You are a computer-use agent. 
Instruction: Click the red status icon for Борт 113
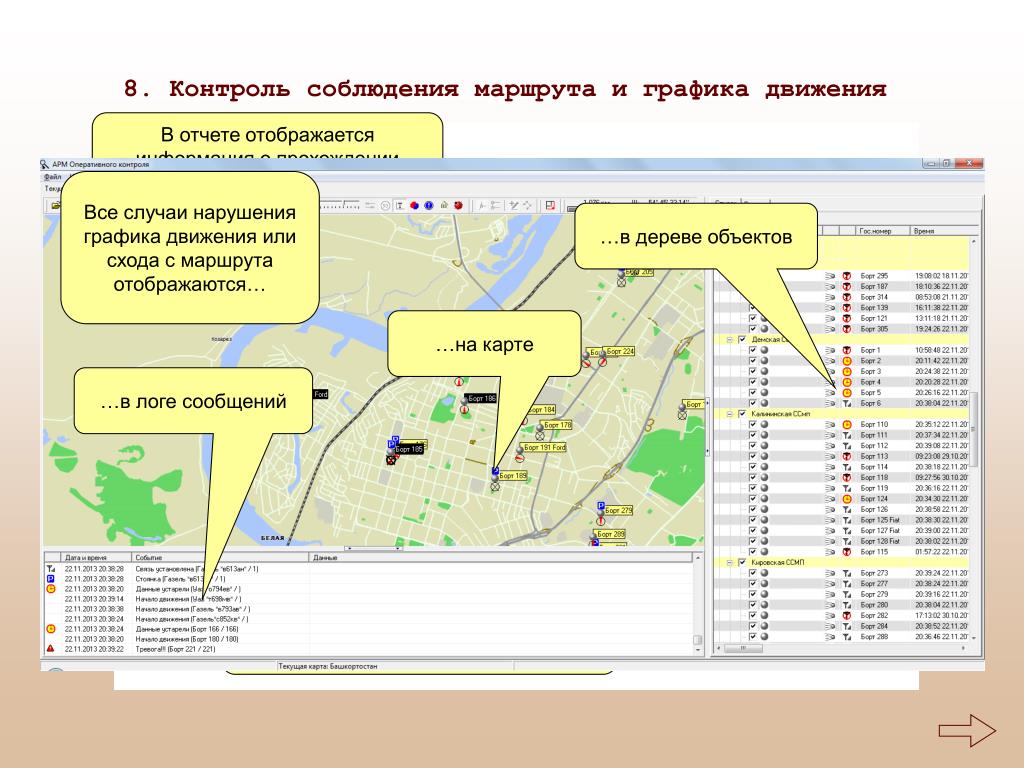point(846,456)
